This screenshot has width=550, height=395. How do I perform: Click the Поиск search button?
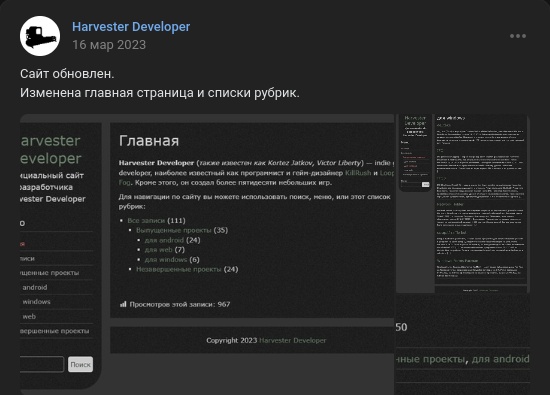(x=80, y=364)
